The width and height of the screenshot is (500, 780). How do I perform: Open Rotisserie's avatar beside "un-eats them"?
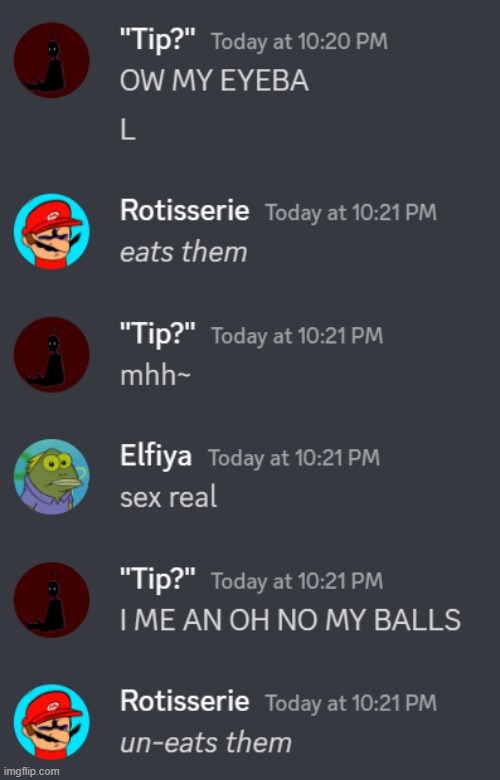pos(52,722)
